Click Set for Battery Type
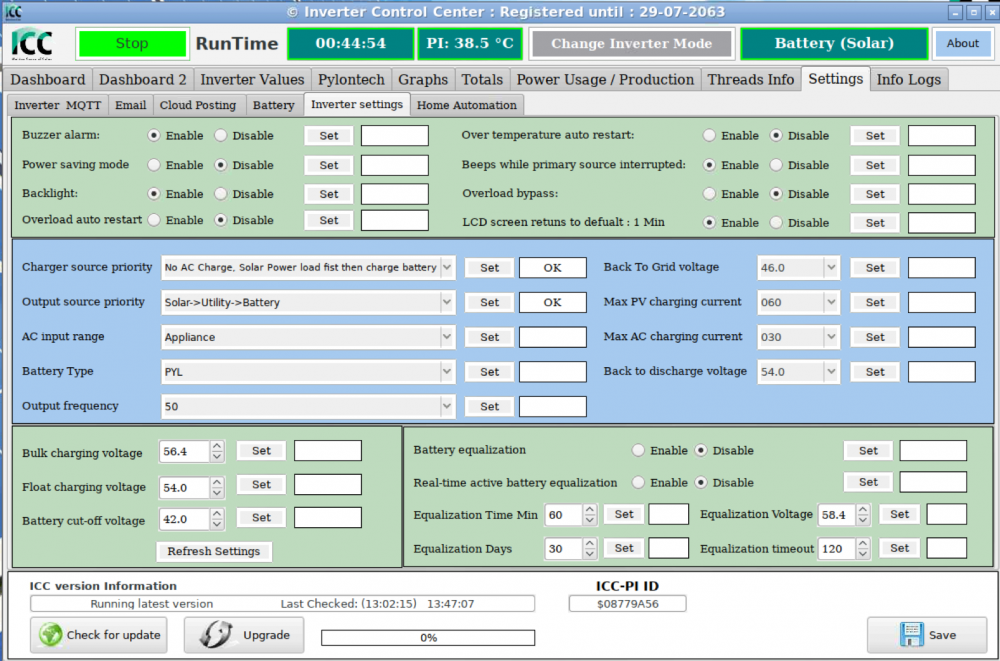Screen dimensions: 1000x661 (489, 372)
